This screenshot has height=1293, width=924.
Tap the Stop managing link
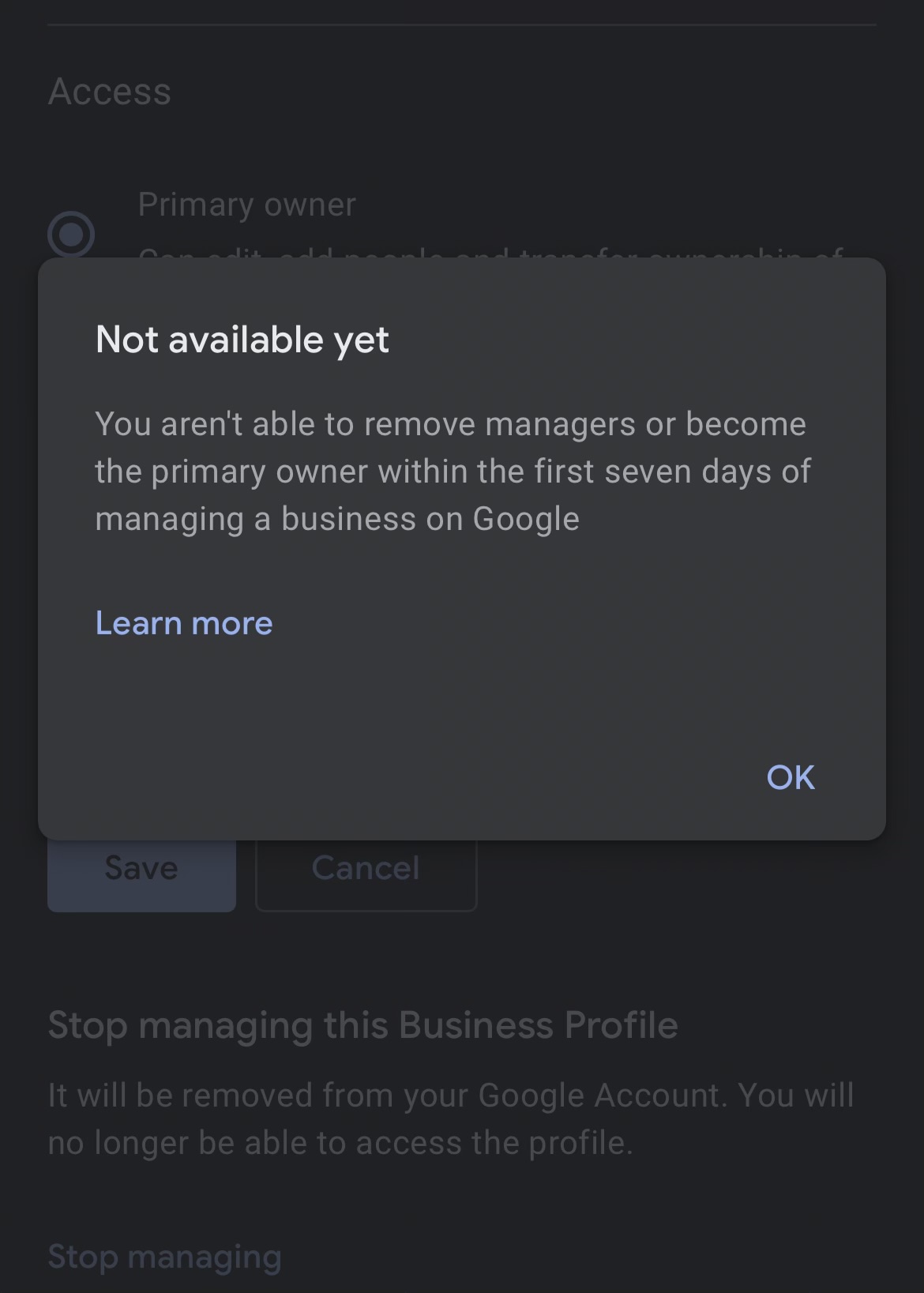[x=164, y=1256]
